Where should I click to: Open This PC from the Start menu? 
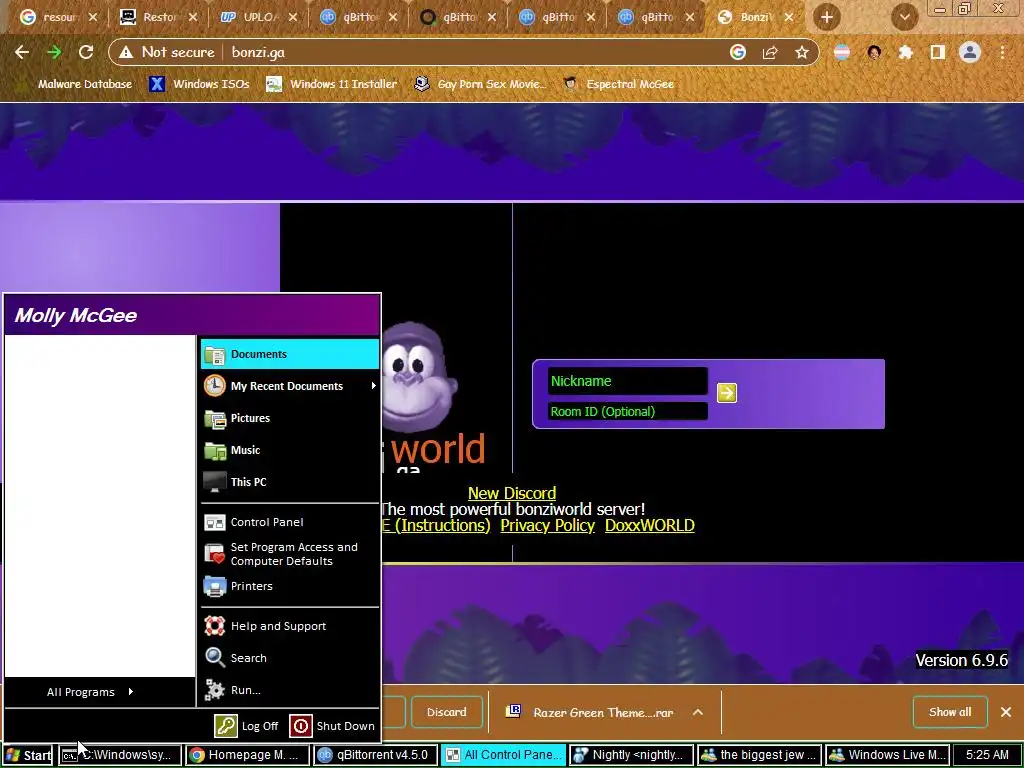289,482
